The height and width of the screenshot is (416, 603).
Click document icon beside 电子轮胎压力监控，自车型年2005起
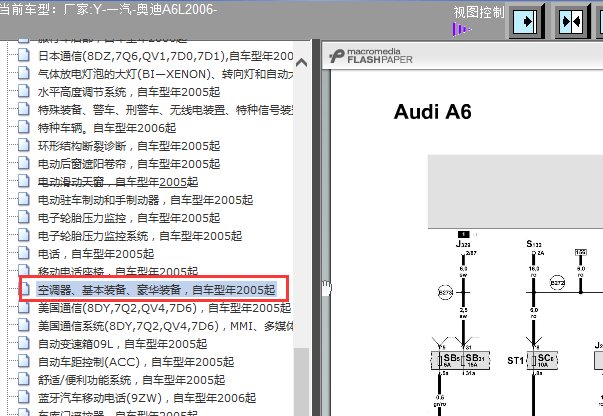pos(23,218)
